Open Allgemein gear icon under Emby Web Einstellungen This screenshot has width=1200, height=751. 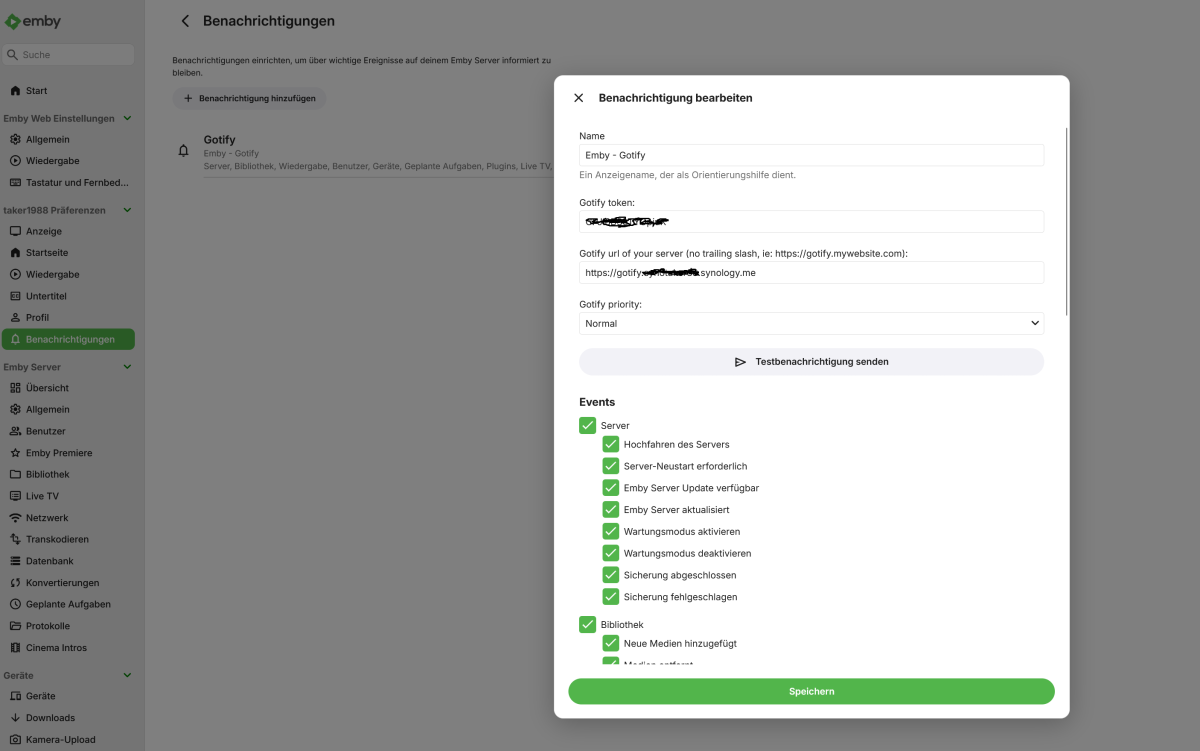click(15, 140)
